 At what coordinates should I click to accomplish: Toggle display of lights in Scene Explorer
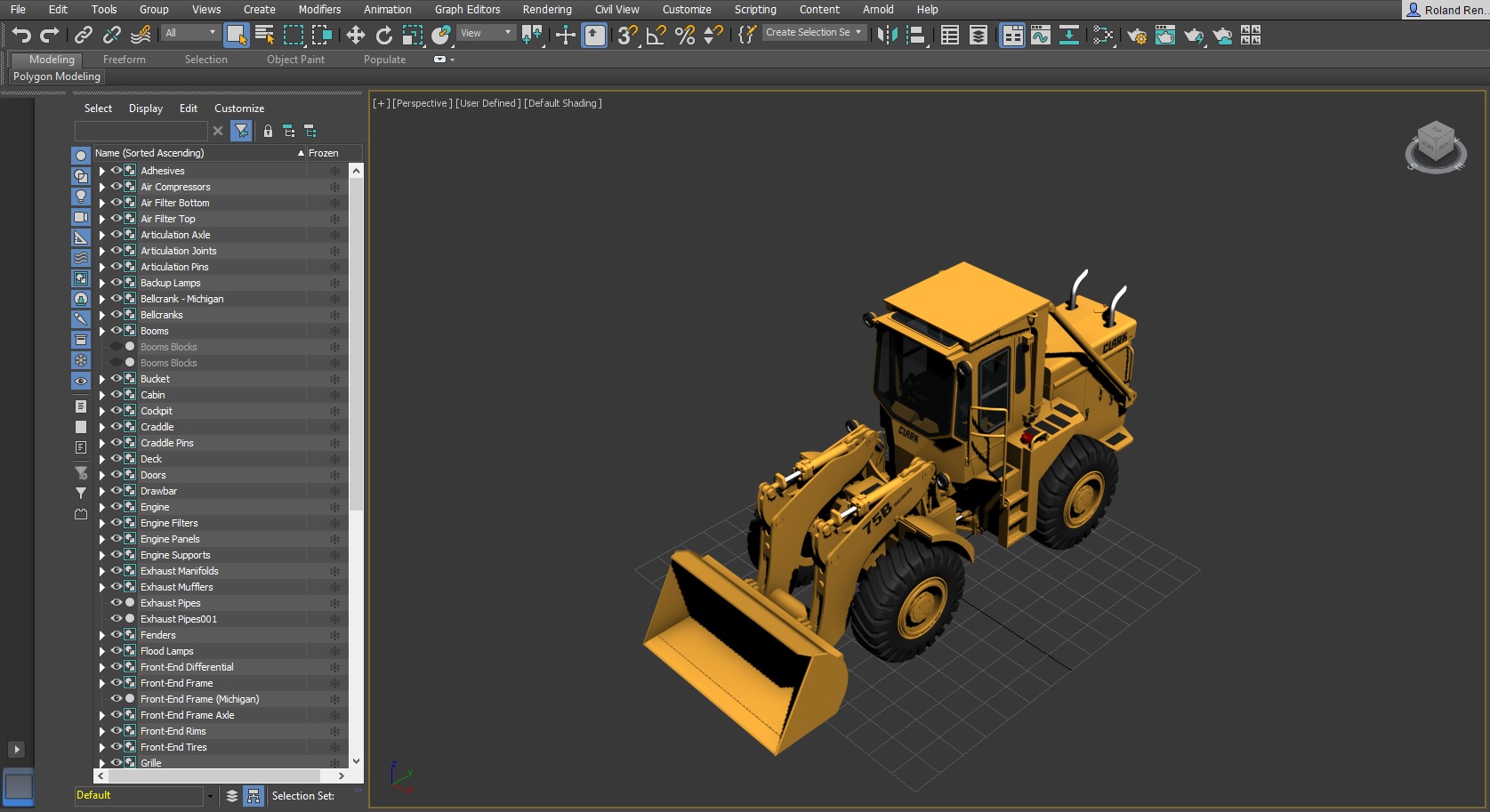click(x=81, y=197)
